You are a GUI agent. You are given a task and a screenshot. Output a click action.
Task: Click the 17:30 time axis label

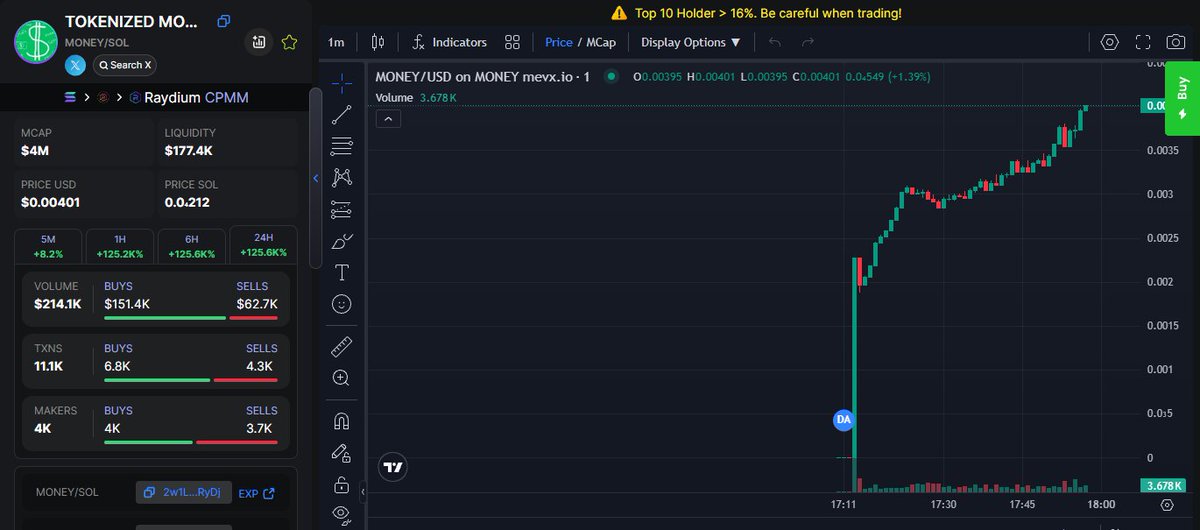[x=943, y=504]
